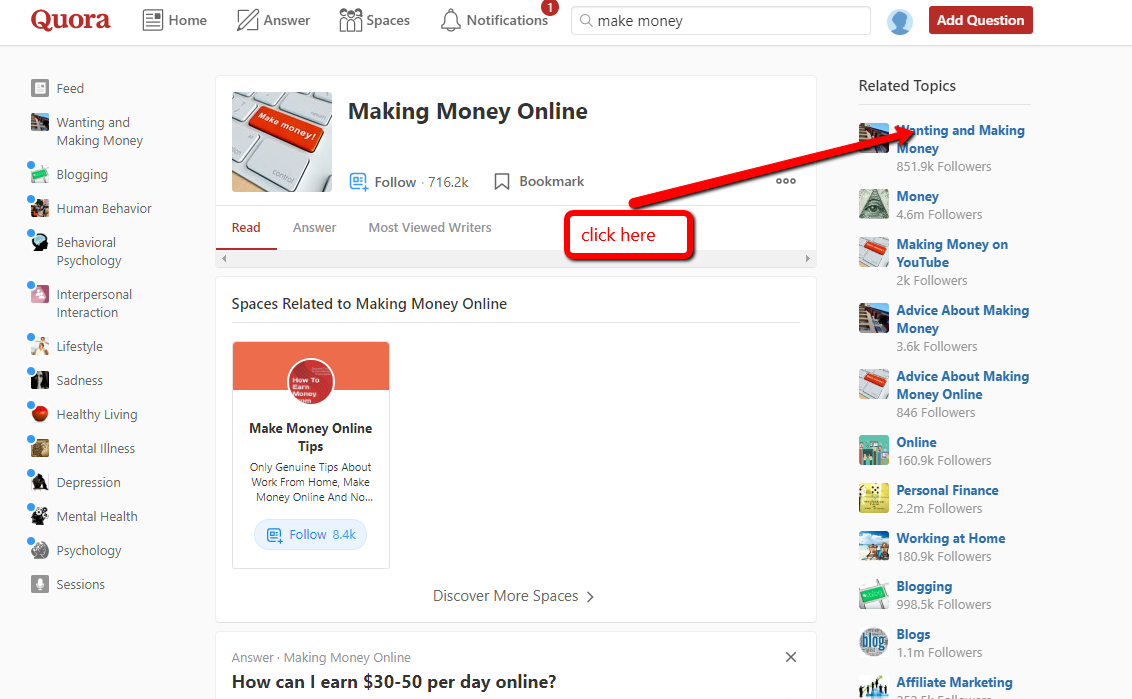Open Behavioral Psychology in the sidebar
1132x699 pixels.
[89, 251]
